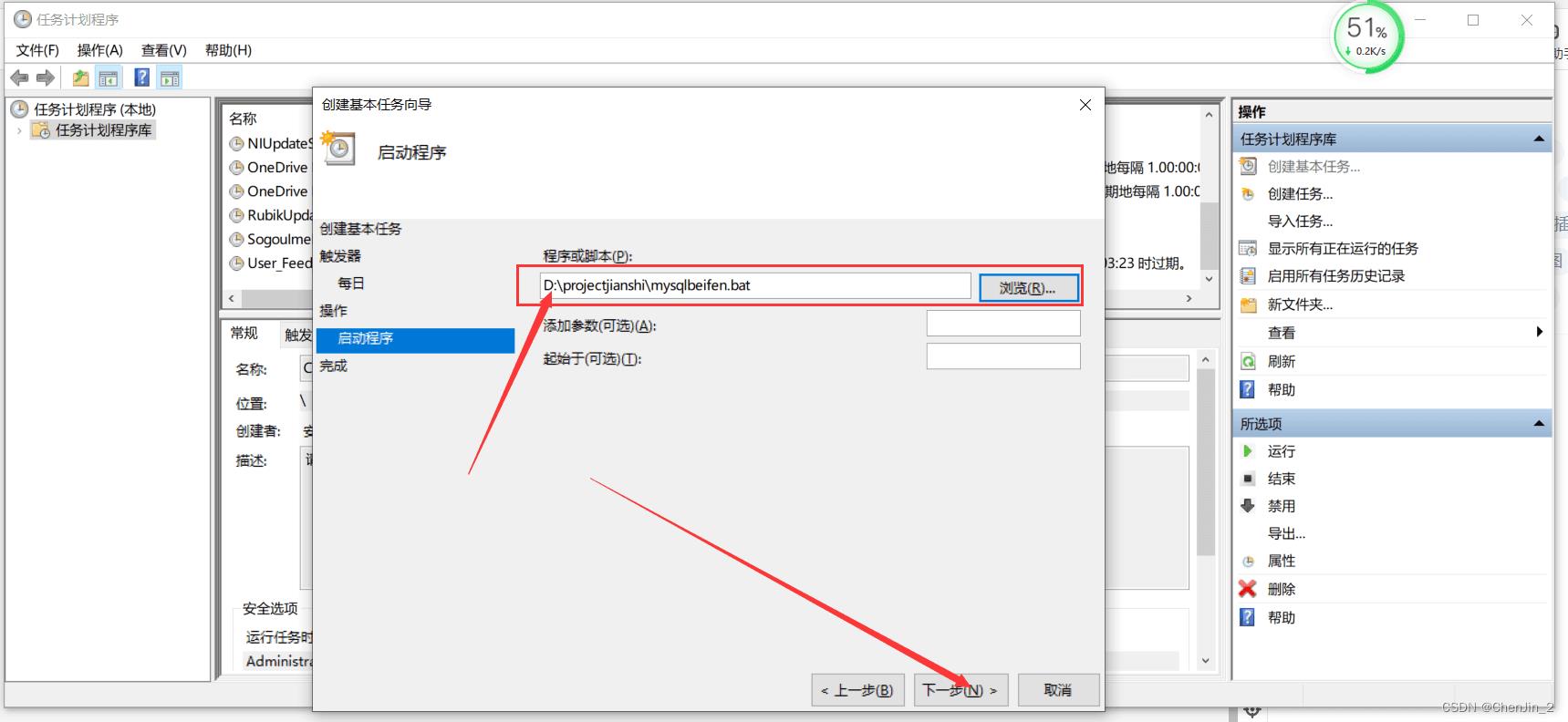The height and width of the screenshot is (722, 1568).
Task: Toggle the console tree toolbar icon
Action: tap(109, 77)
